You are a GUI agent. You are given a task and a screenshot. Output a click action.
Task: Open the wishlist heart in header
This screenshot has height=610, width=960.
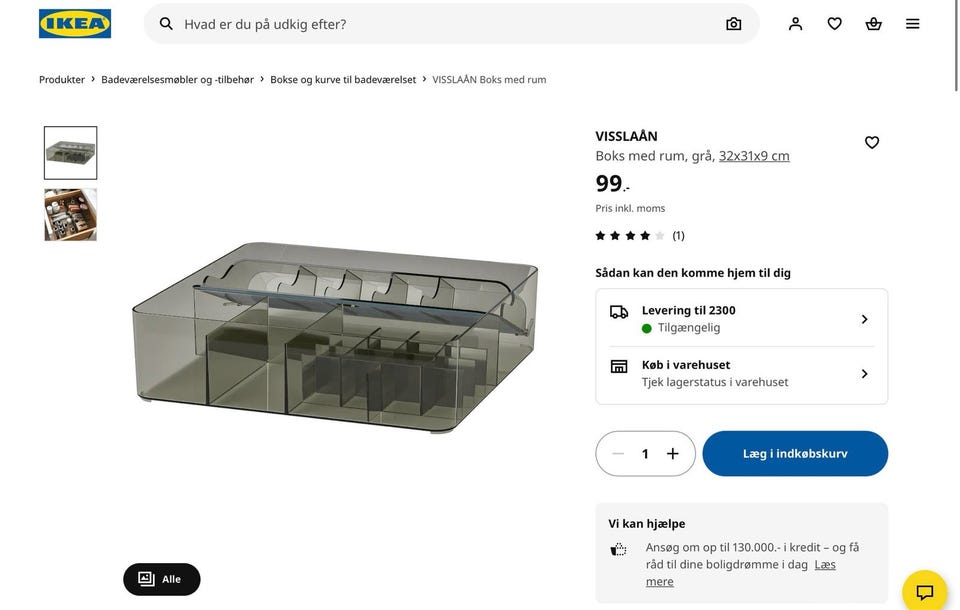click(x=834, y=24)
